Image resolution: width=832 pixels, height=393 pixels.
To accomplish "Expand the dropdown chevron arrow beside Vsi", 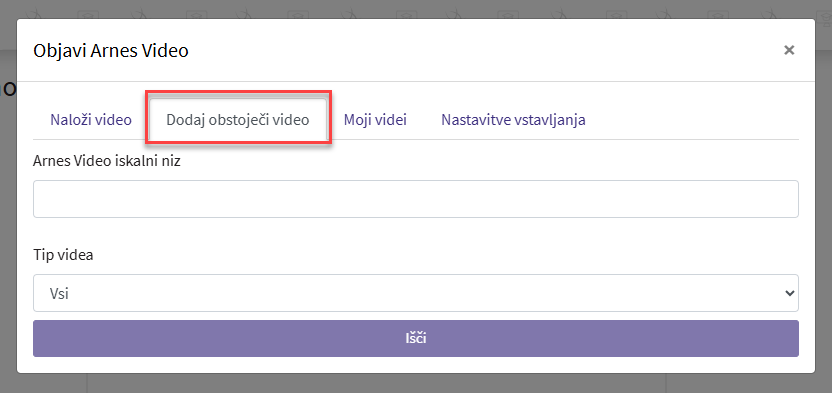I will [x=790, y=293].
